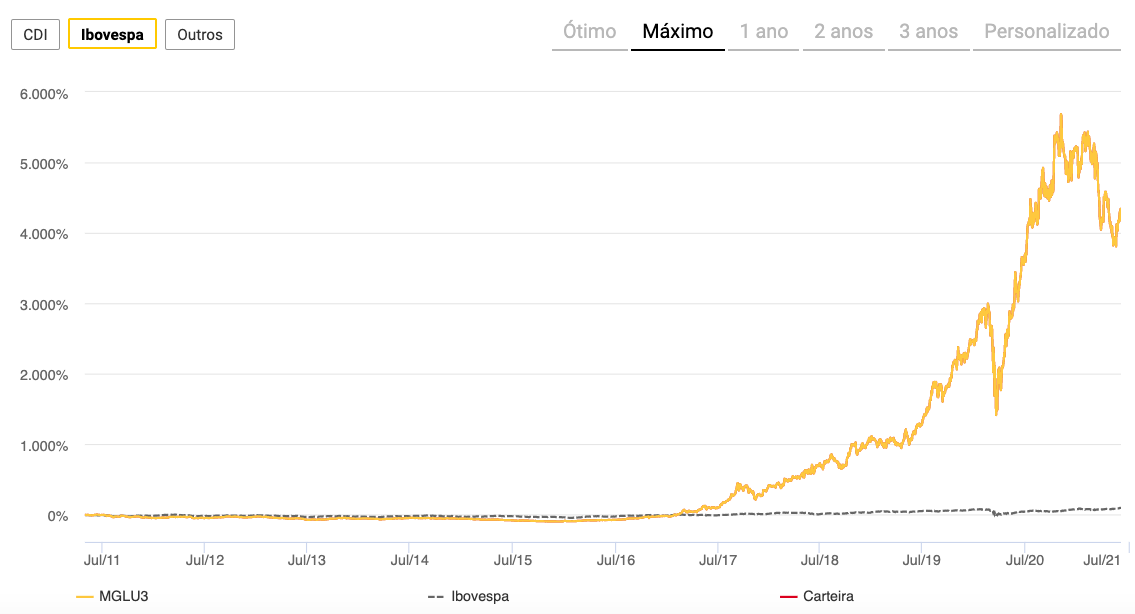Toggle the CDI benchmark button

pos(35,34)
